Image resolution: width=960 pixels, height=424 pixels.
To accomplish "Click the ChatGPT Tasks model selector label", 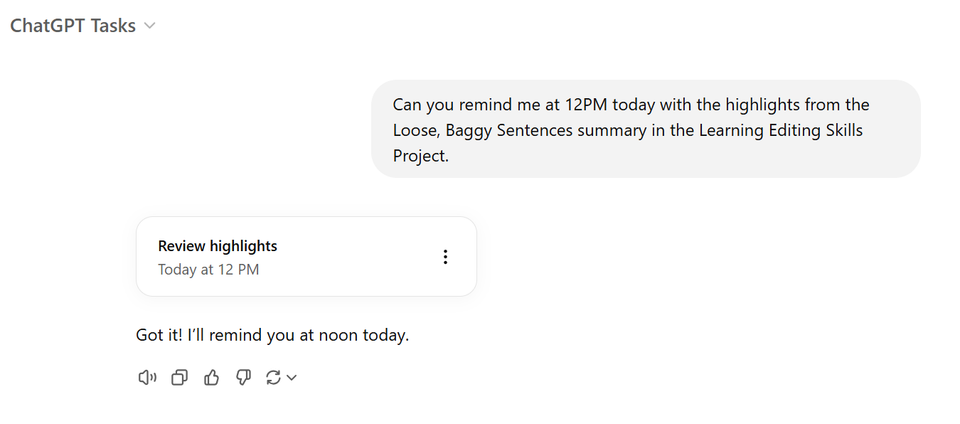I will [x=73, y=27].
